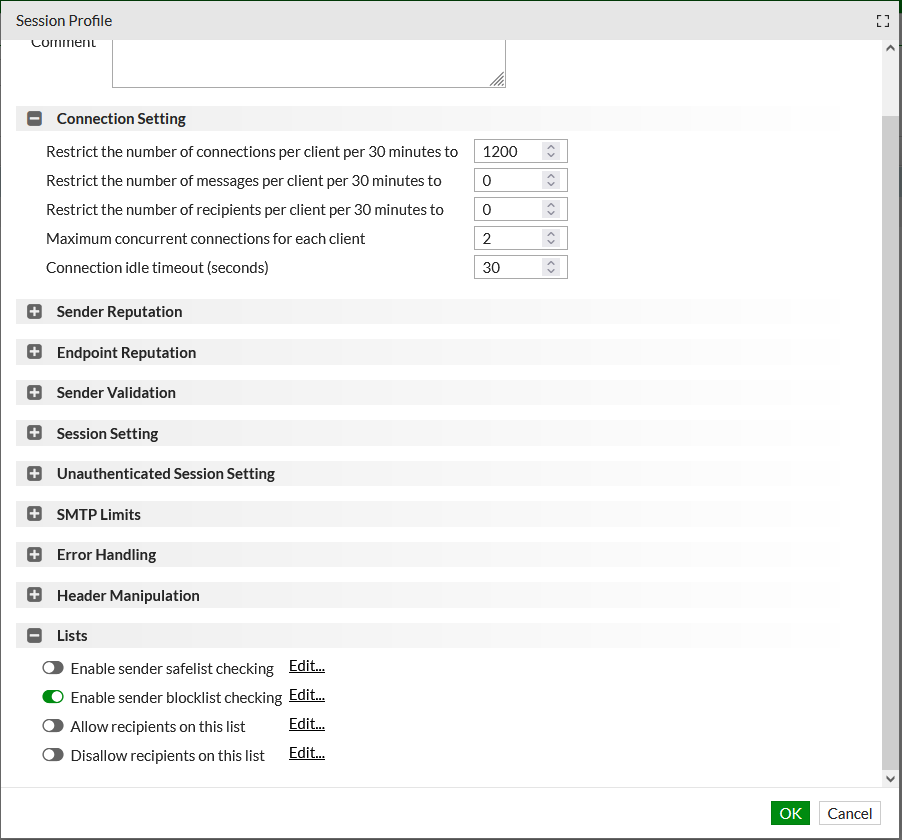The image size is (902, 840).
Task: Click the Sender Validation plus icon
Action: coord(35,393)
